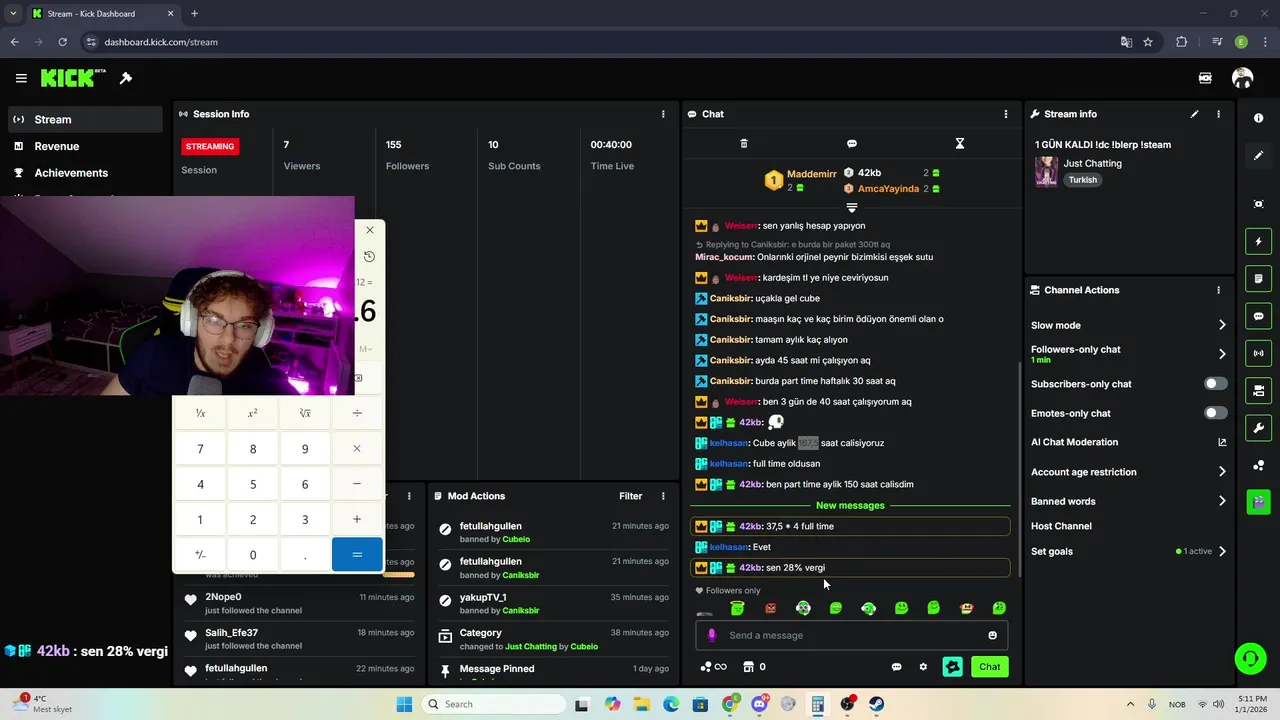Pick the red angry emote in quick emotes
The width and height of the screenshot is (1280, 720).
pos(770,608)
